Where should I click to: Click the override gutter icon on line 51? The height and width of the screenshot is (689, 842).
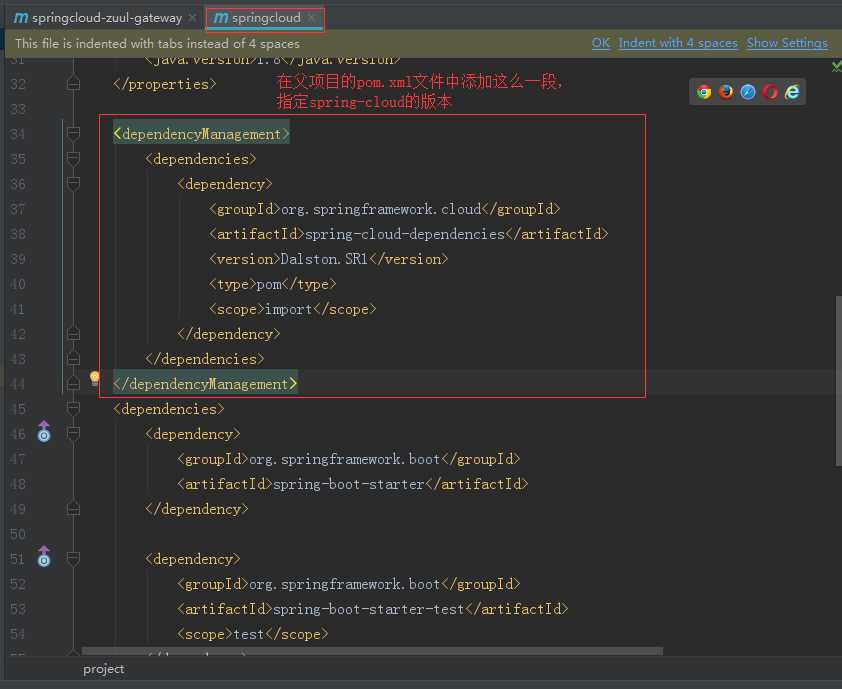(44, 557)
